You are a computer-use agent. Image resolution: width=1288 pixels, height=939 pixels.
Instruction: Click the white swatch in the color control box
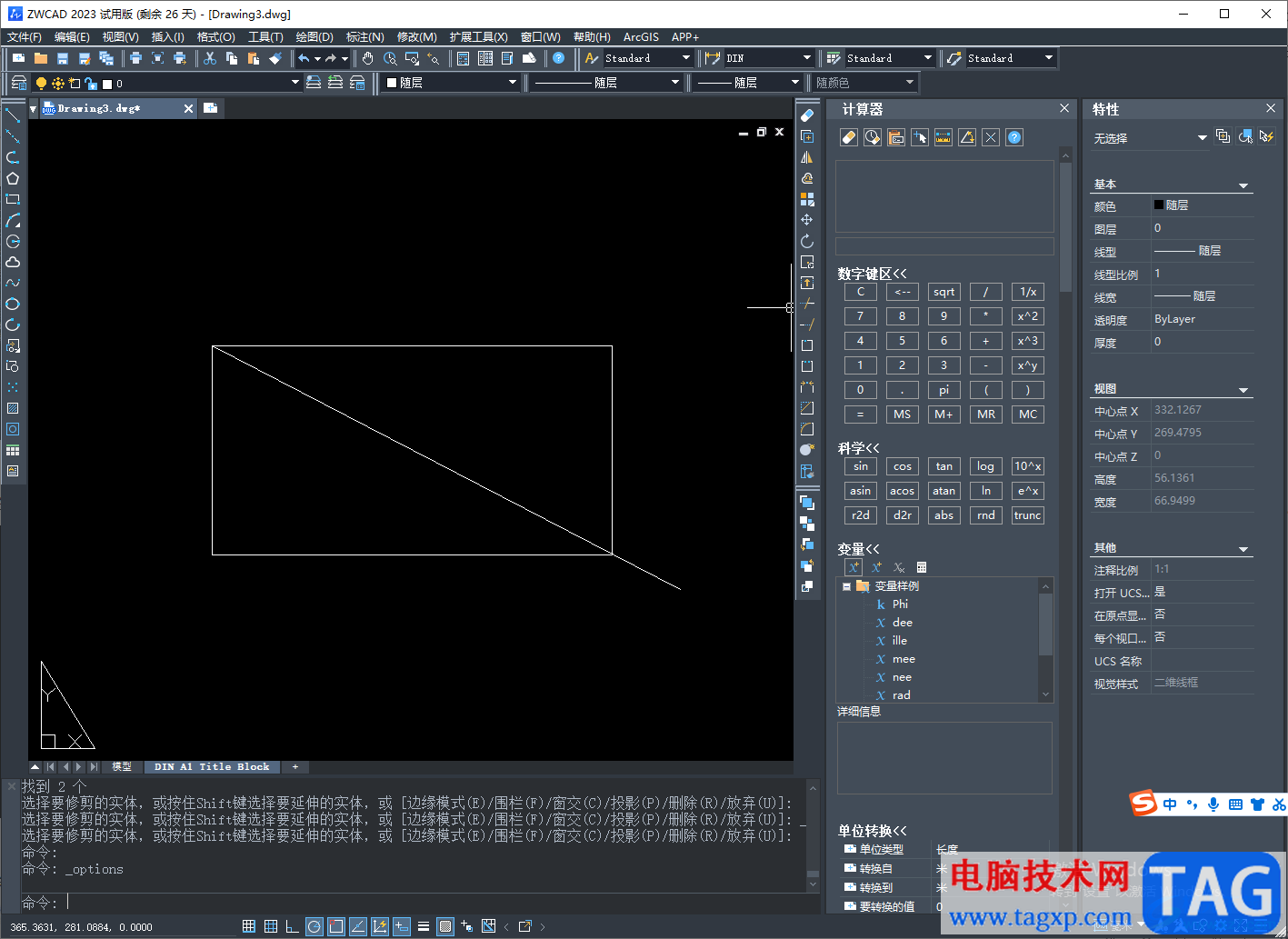point(392,83)
